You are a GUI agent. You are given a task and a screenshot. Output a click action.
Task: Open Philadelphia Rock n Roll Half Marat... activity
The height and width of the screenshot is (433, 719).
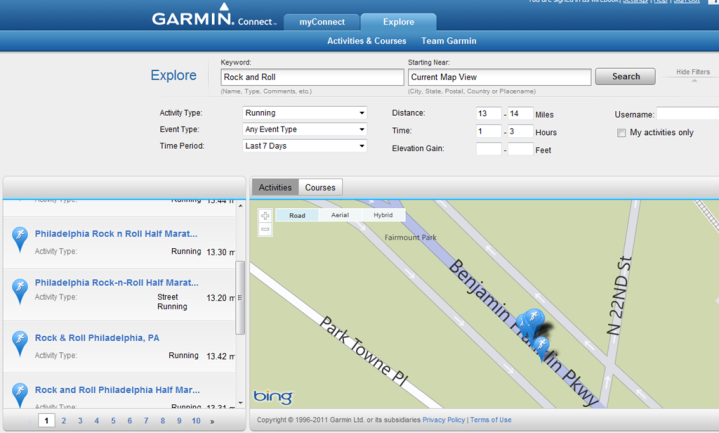(x=116, y=233)
